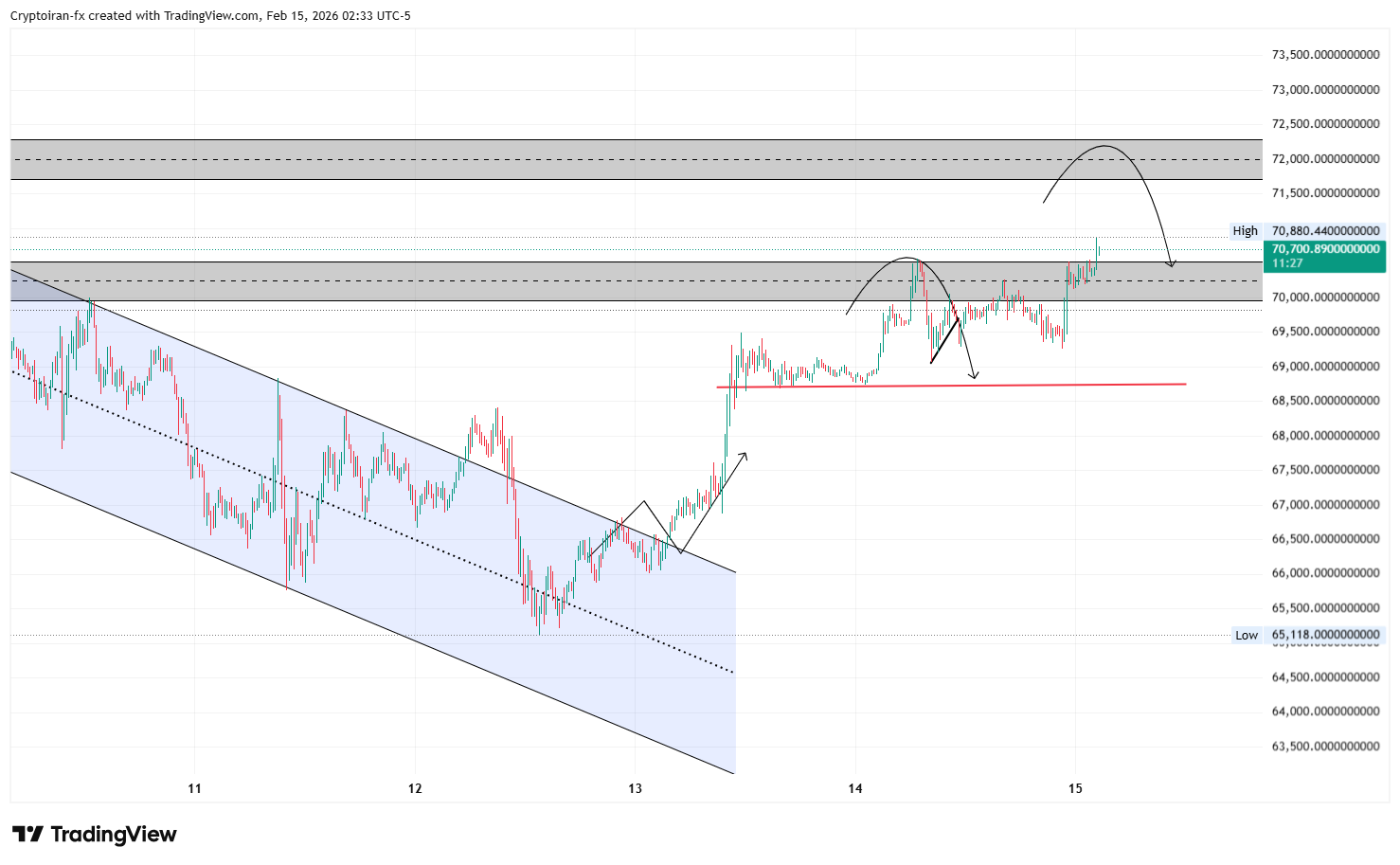Click the candle countdown timer 11:27
The image size is (1400, 865).
[x=1287, y=263]
